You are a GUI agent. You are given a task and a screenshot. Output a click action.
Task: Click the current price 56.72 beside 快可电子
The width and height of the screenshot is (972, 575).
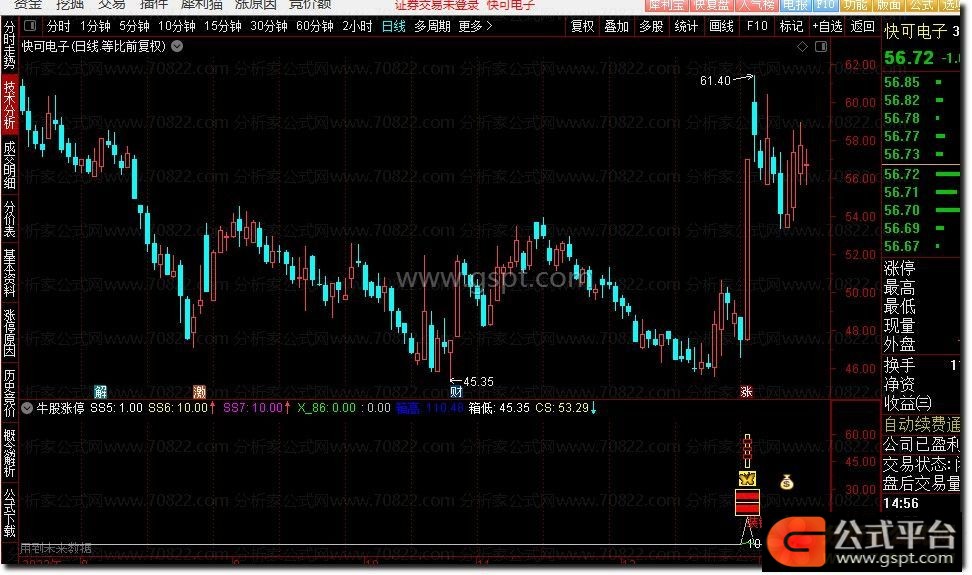pos(909,58)
